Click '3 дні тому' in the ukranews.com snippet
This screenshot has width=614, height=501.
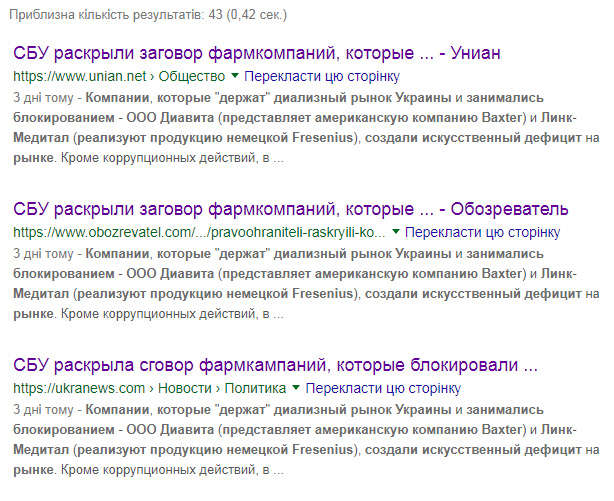pos(43,409)
